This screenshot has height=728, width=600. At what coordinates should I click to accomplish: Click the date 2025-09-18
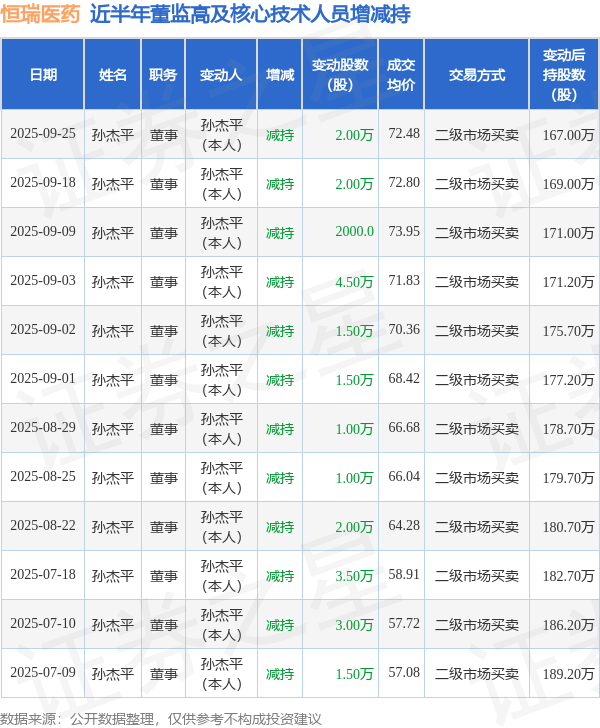click(43, 182)
